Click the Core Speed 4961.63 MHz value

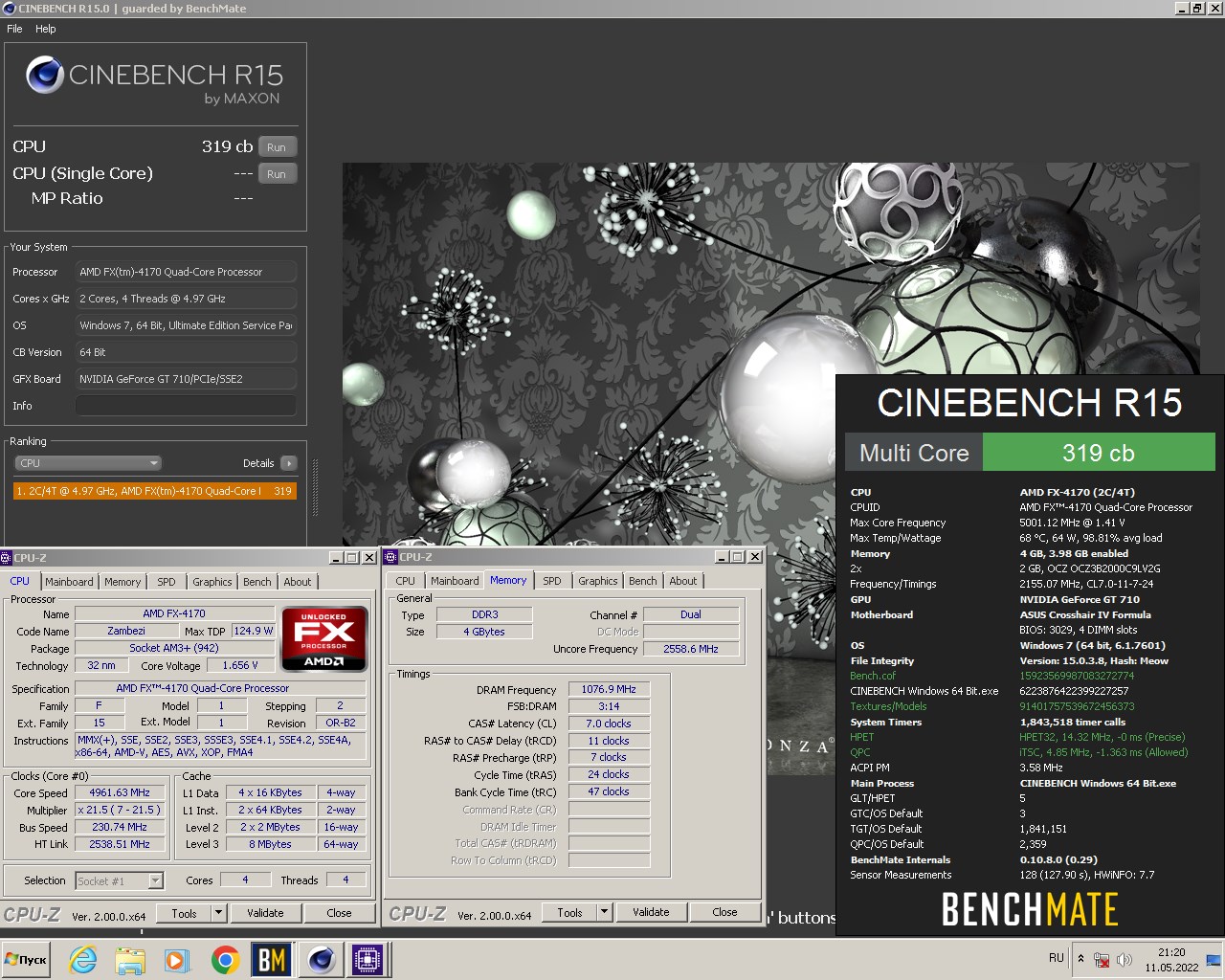120,792
